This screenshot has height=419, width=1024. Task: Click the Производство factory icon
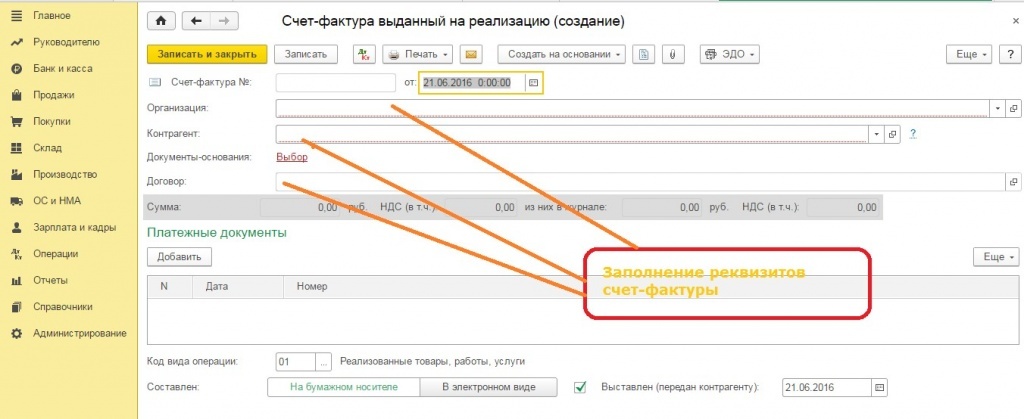tap(18, 175)
